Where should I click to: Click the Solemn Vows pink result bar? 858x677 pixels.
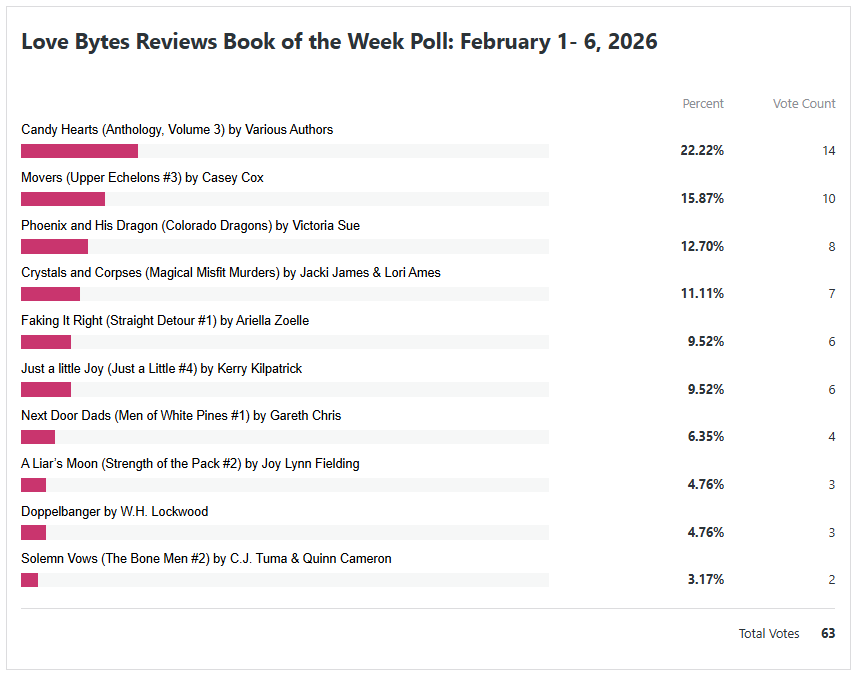click(29, 580)
